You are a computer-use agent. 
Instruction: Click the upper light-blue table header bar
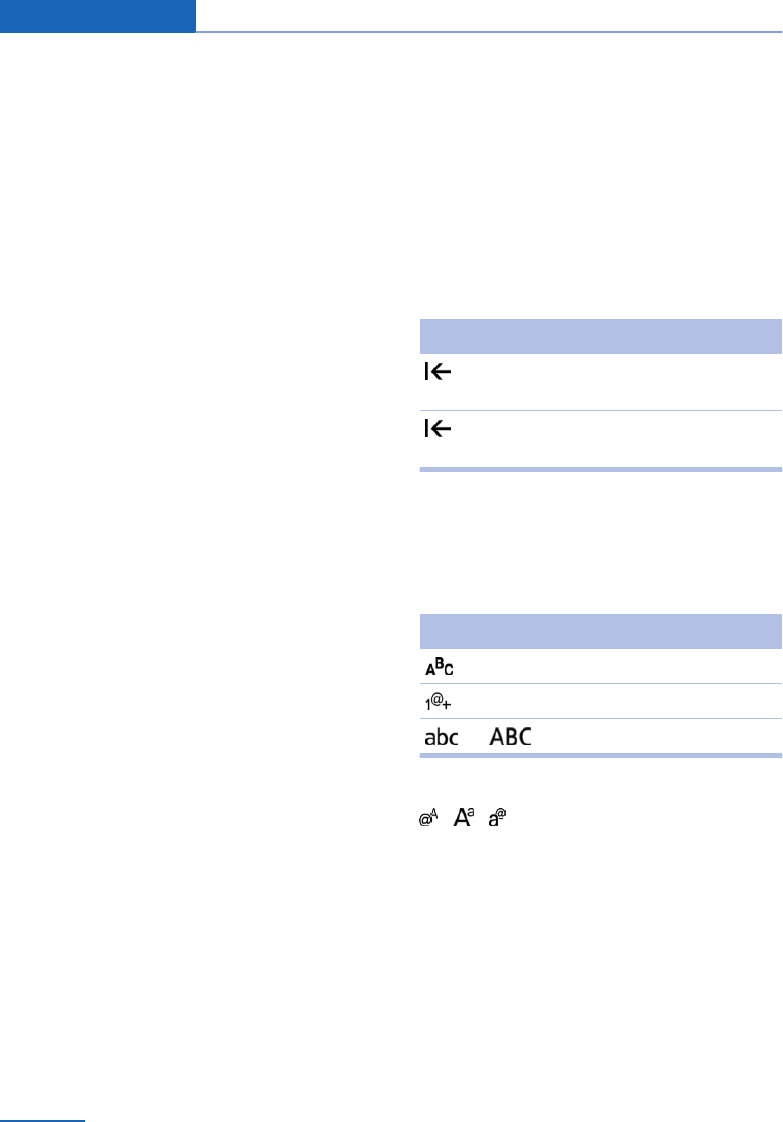pos(600,335)
